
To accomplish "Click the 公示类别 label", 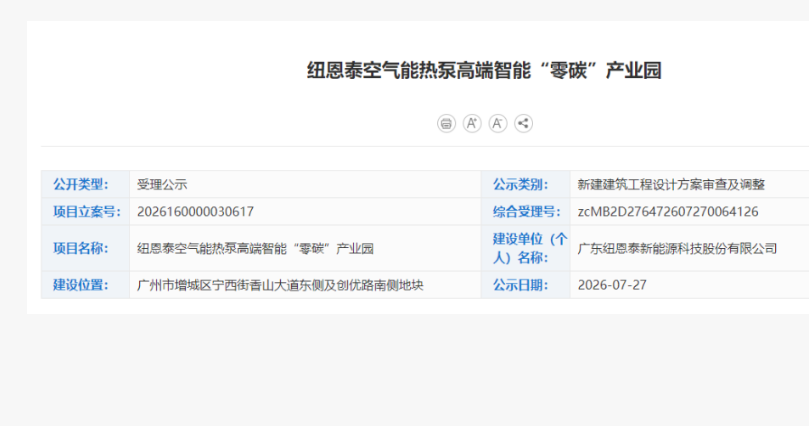I will click(x=520, y=184).
